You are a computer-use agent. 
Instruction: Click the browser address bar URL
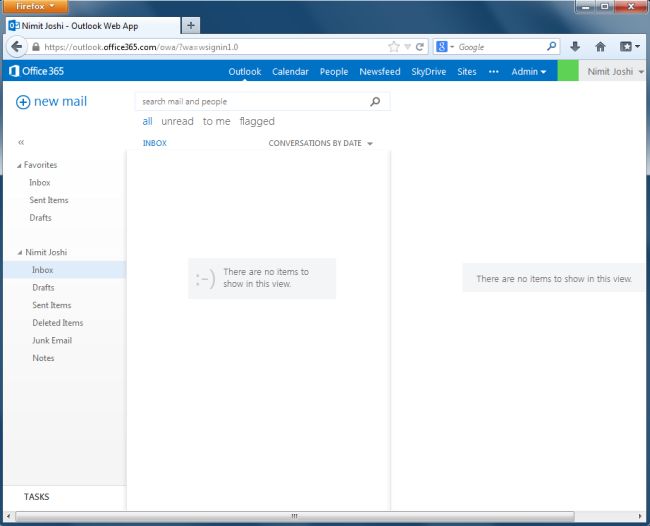pos(141,47)
